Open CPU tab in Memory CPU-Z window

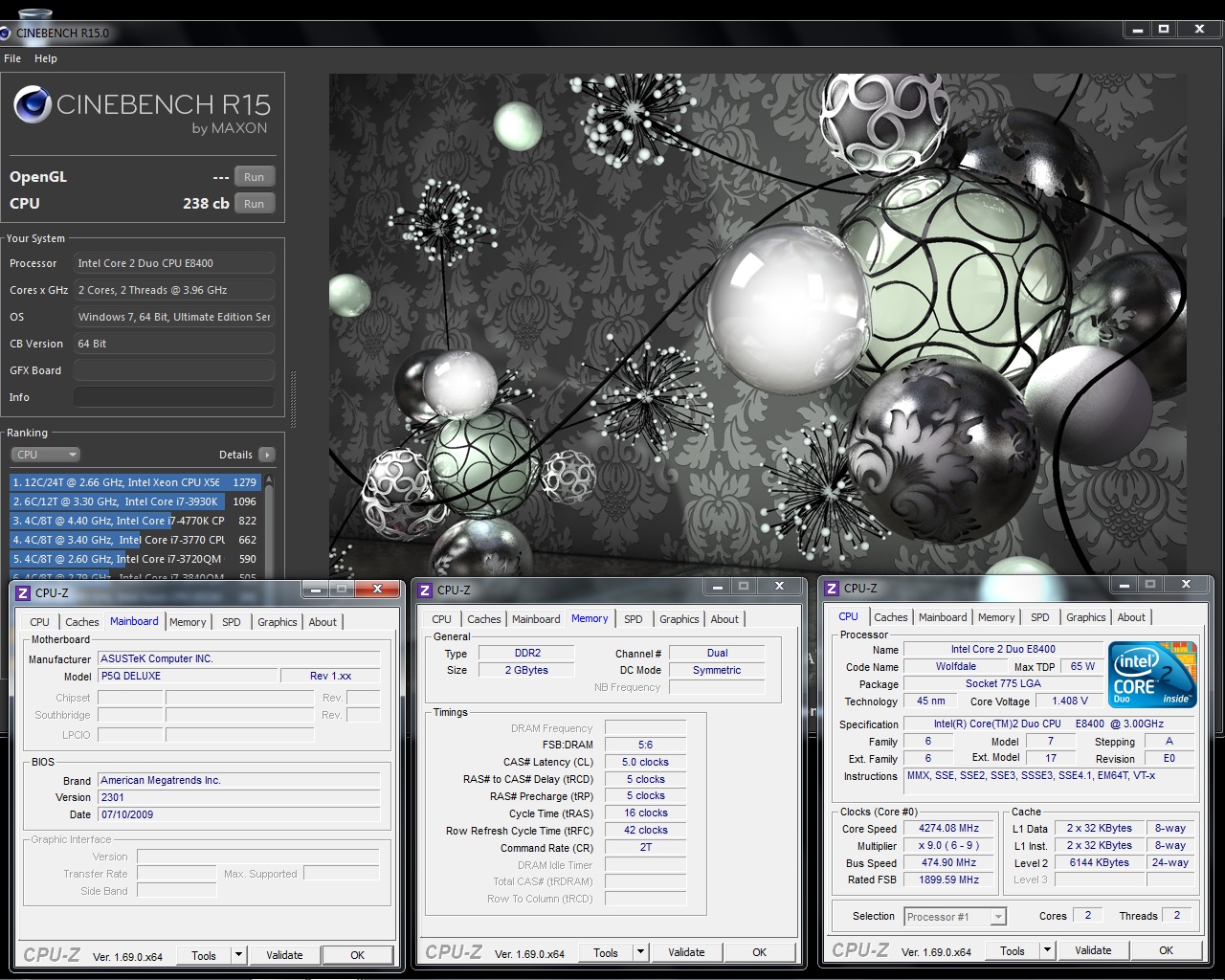tap(441, 619)
